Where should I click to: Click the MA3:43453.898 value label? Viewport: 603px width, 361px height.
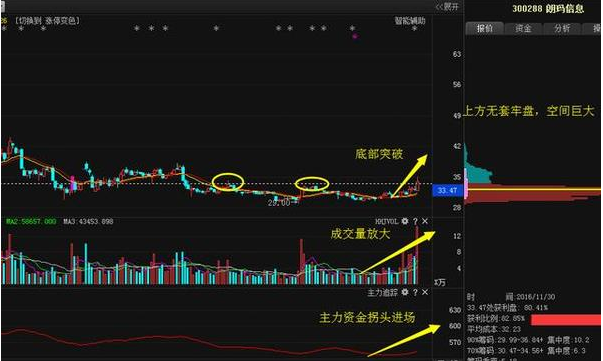tap(88, 221)
